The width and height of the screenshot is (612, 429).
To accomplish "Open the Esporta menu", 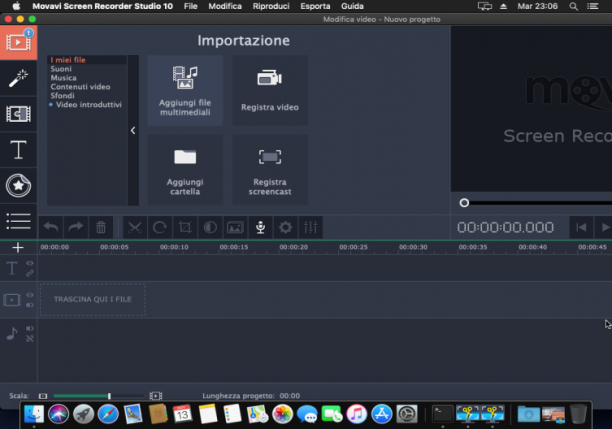I will click(315, 6).
